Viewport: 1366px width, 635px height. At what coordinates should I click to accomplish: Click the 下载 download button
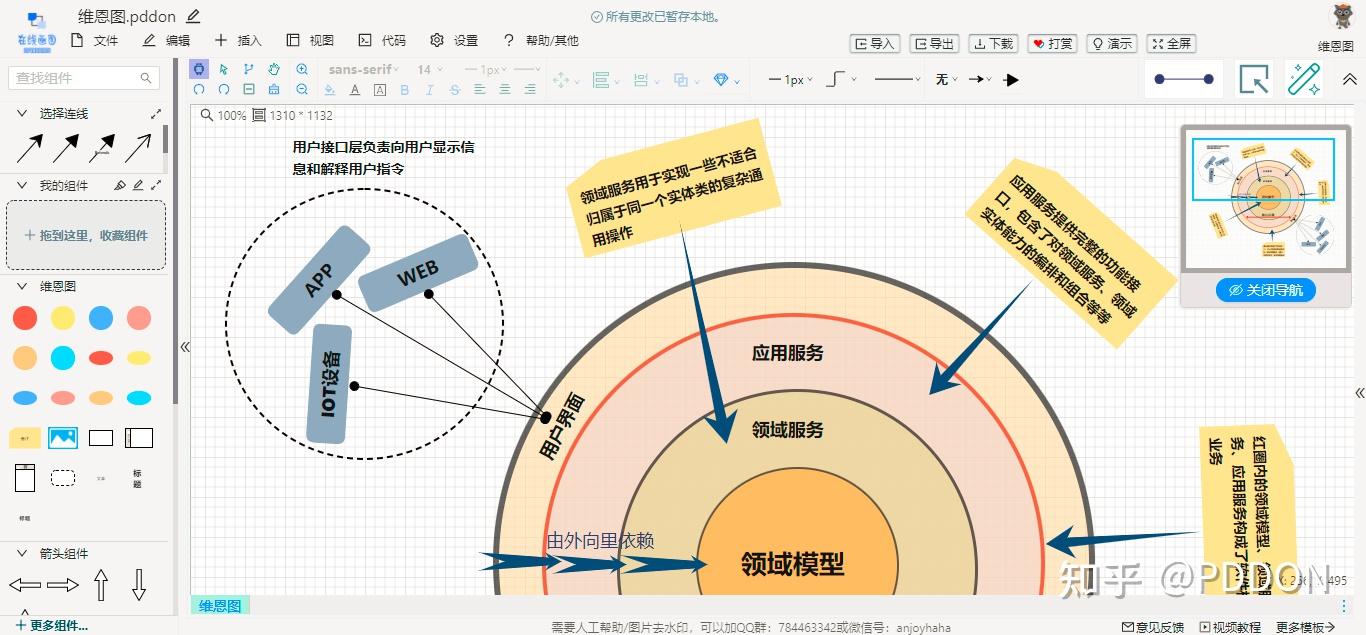994,43
